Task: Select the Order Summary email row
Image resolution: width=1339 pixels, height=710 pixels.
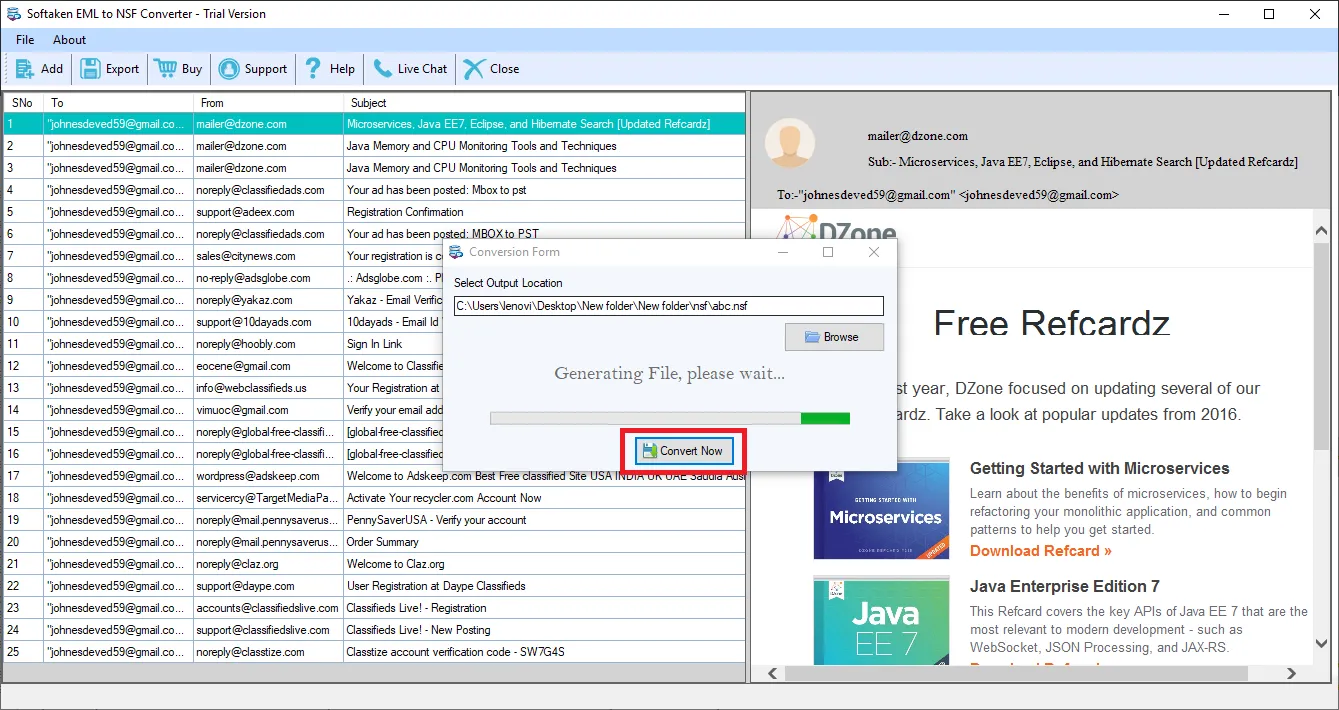Action: 374,542
